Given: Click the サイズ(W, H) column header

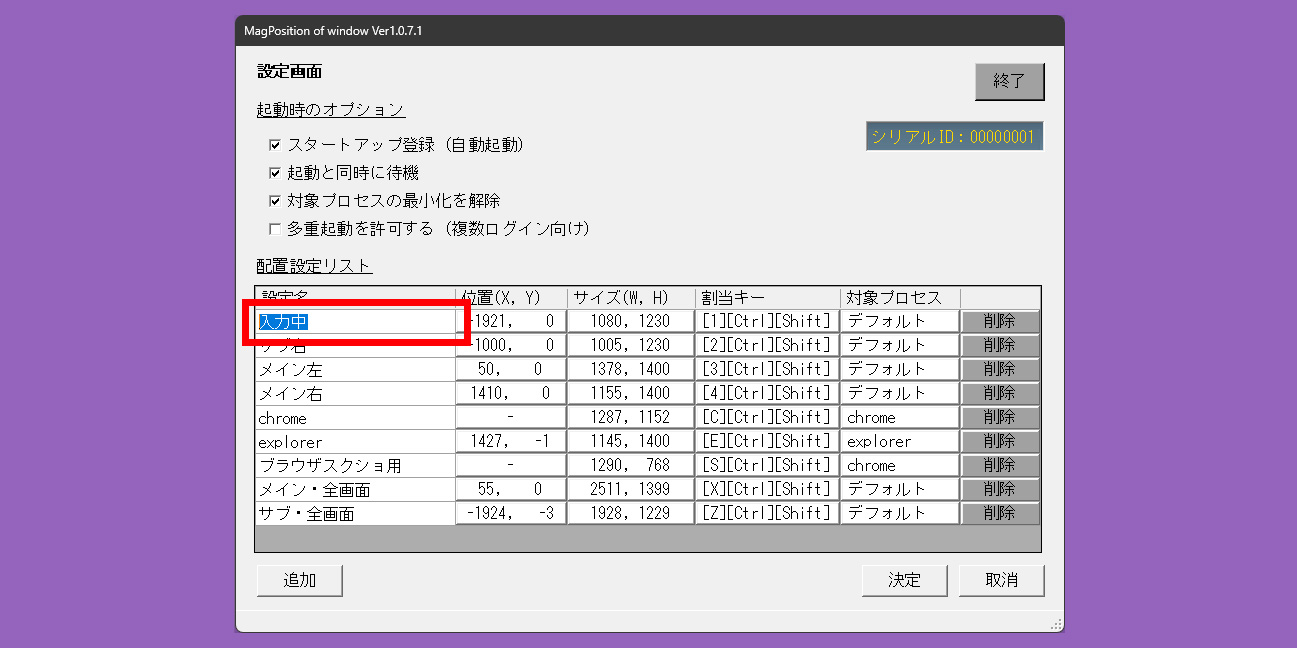Looking at the screenshot, I should pyautogui.click(x=631, y=298).
